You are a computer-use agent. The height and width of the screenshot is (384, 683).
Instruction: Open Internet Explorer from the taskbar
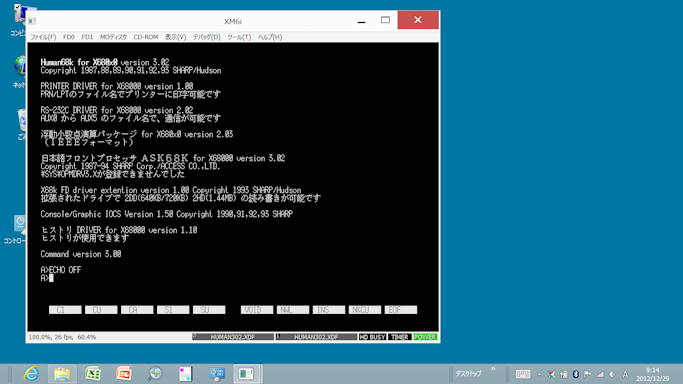[x=31, y=374]
